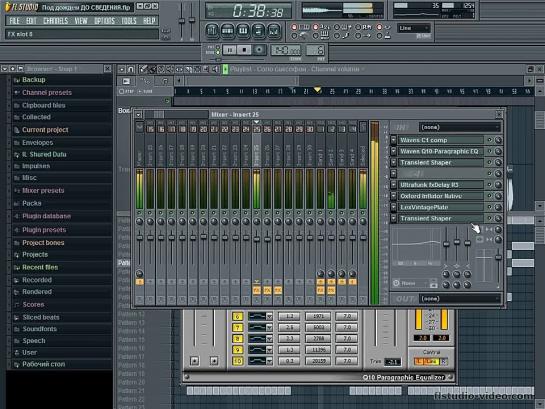Open the piano roll shortcut icon

pos(243,31)
